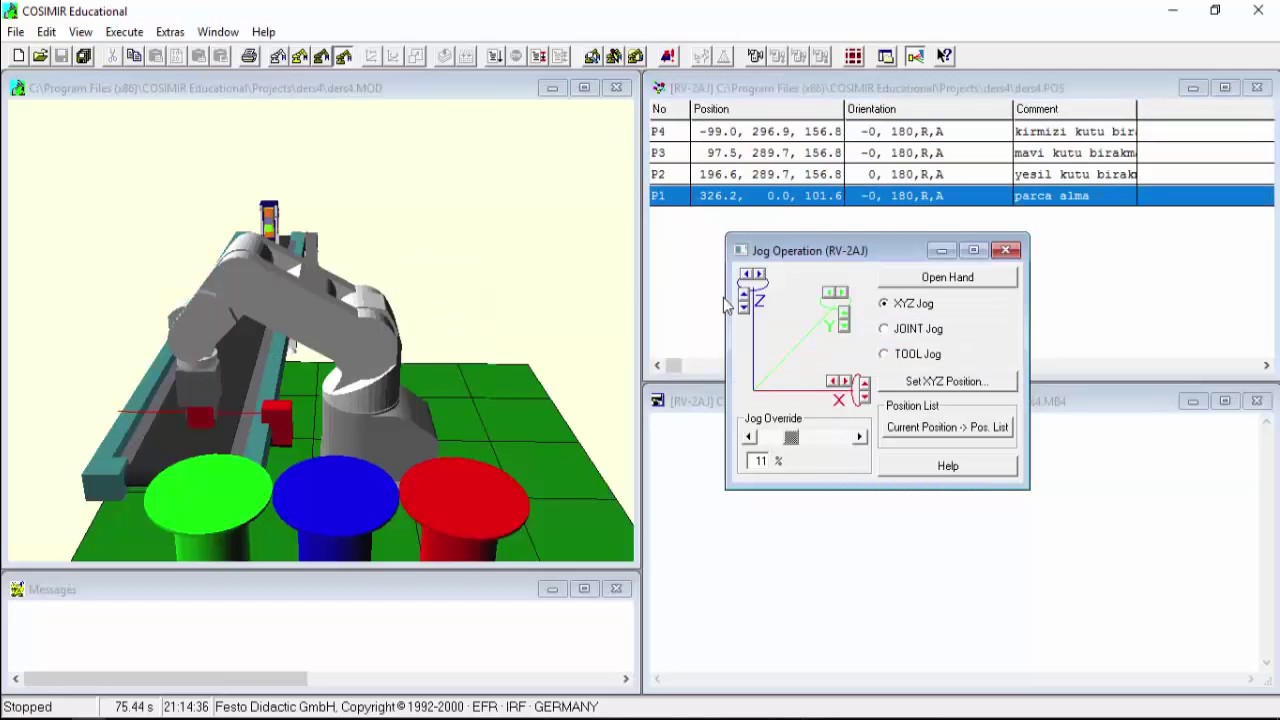This screenshot has width=1280, height=720.
Task: Click Current Position -> Pos. List button
Action: coord(947,427)
